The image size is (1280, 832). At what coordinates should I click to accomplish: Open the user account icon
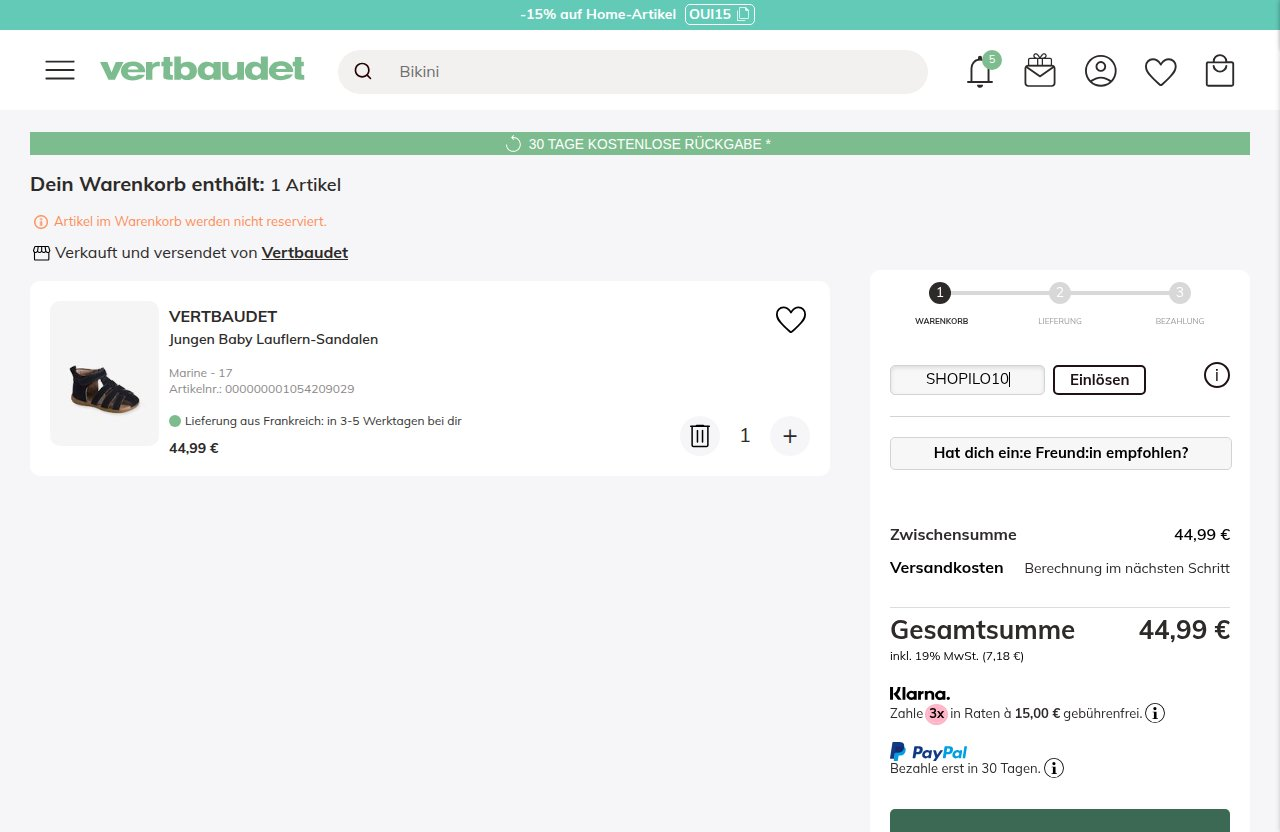point(1100,71)
